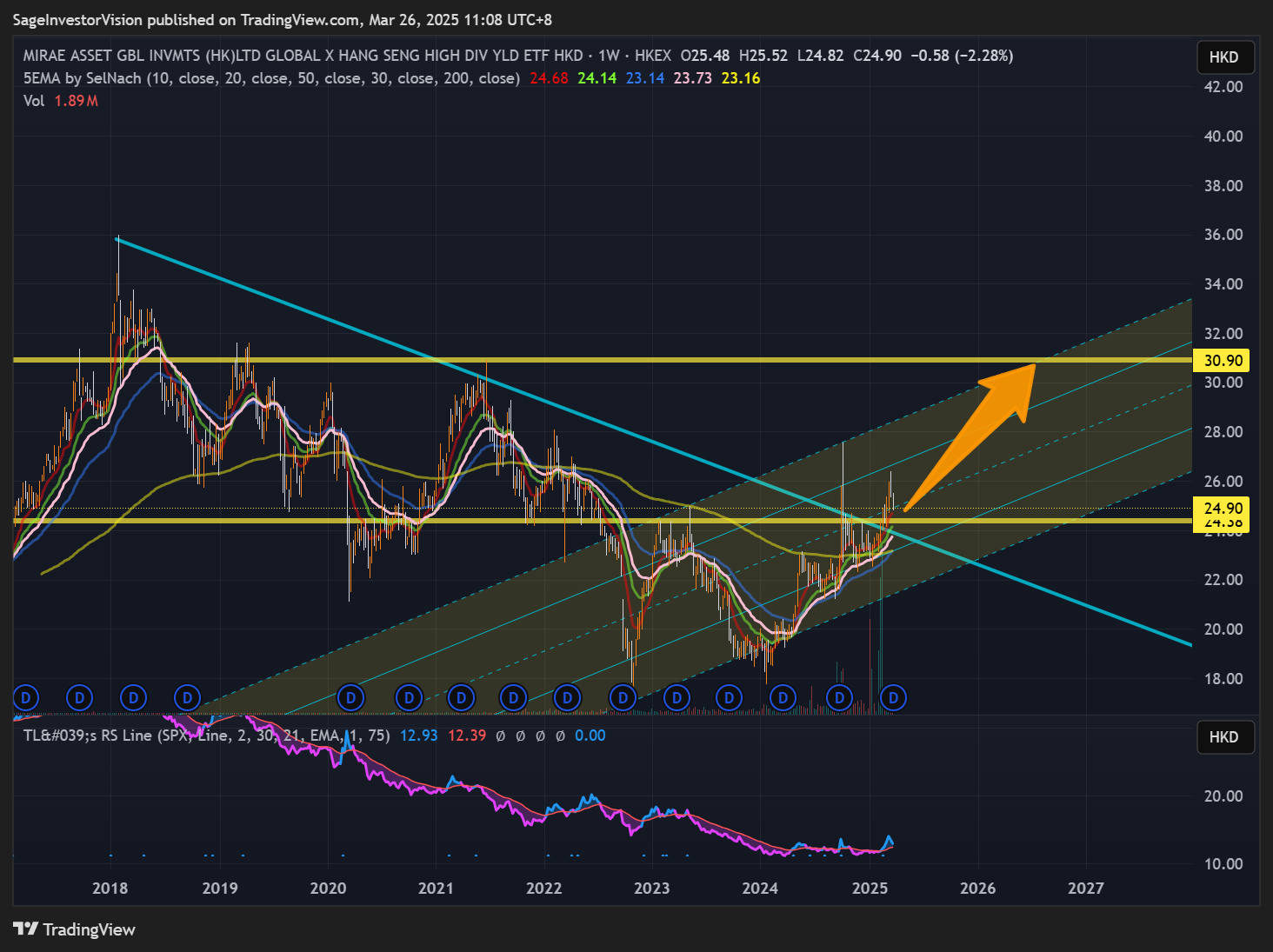Click the yellow 23.16 EMA value

(x=741, y=78)
